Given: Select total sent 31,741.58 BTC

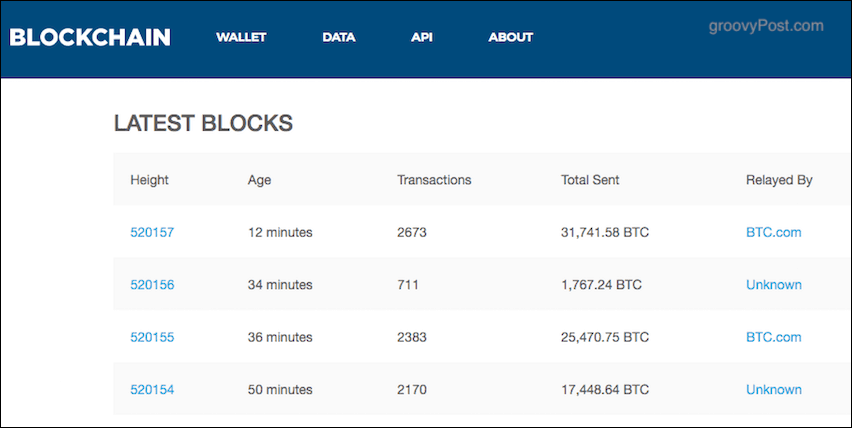Looking at the screenshot, I should pyautogui.click(x=605, y=232).
